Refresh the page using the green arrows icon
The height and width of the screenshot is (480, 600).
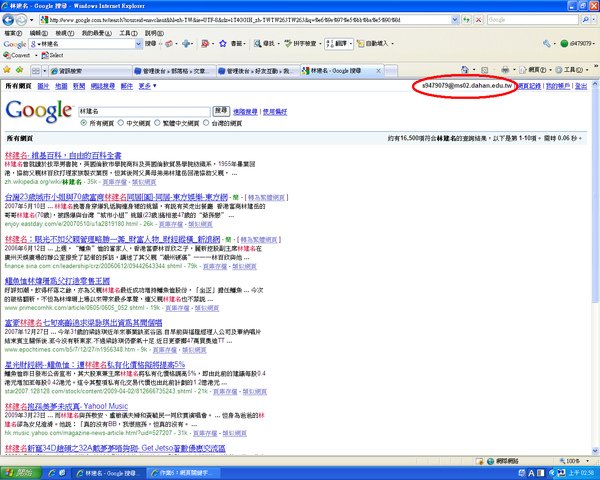tap(466, 20)
